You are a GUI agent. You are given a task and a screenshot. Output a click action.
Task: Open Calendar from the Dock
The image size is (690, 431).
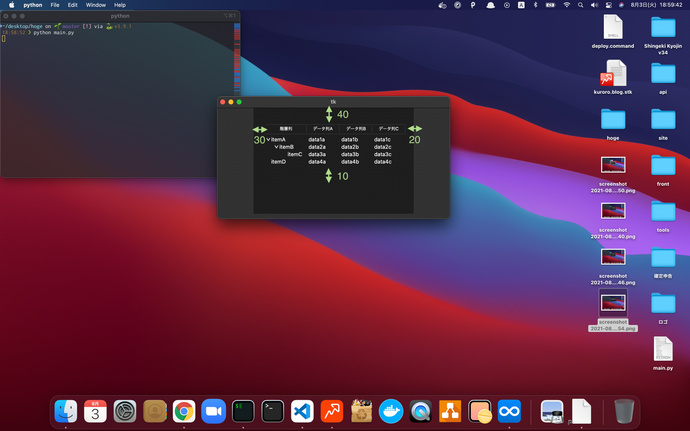pyautogui.click(x=95, y=411)
